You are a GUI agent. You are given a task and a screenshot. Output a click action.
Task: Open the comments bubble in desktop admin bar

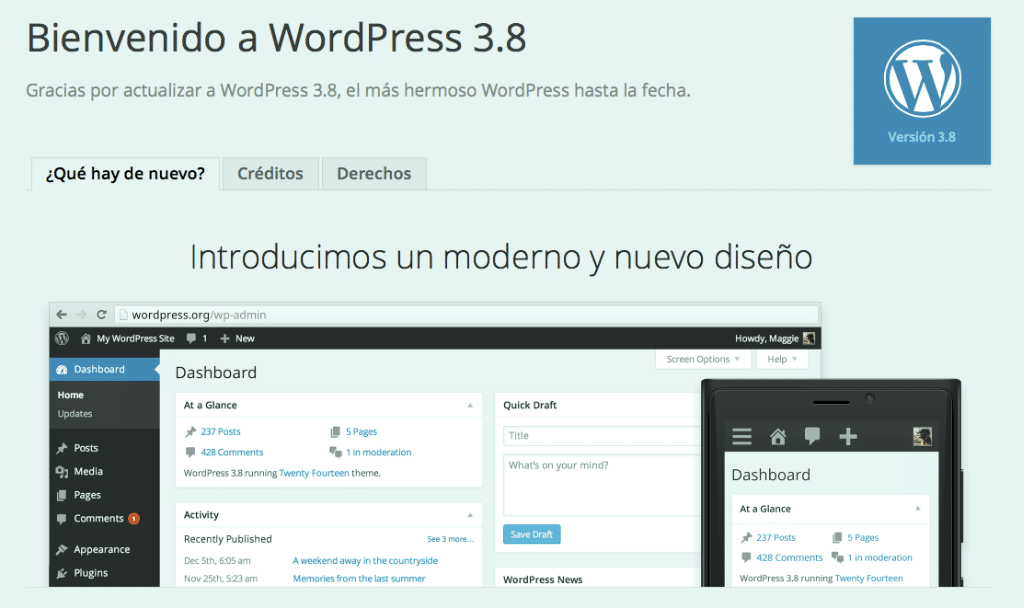[191, 338]
